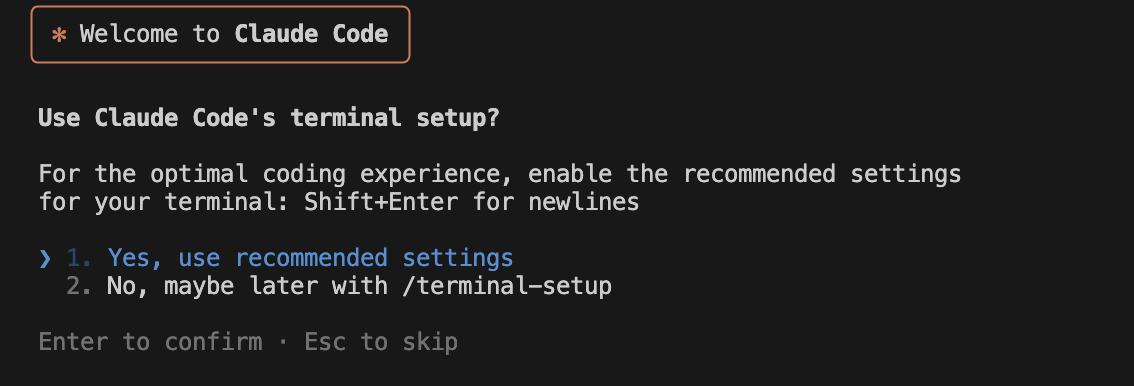Click the word "No," in second option

point(129,286)
